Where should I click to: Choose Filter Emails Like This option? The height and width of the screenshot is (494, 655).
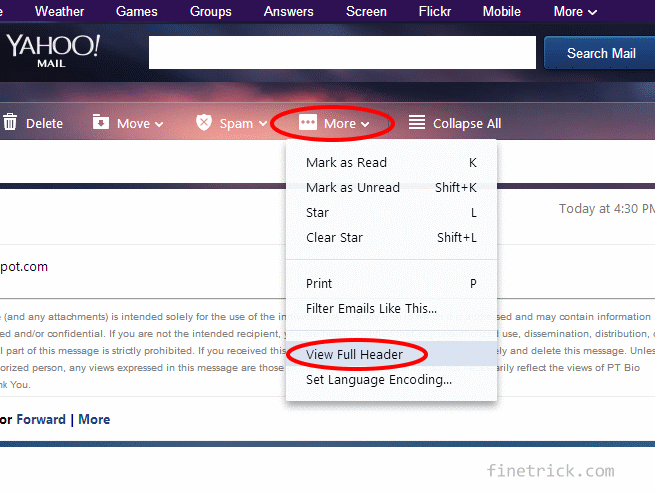(x=391, y=309)
